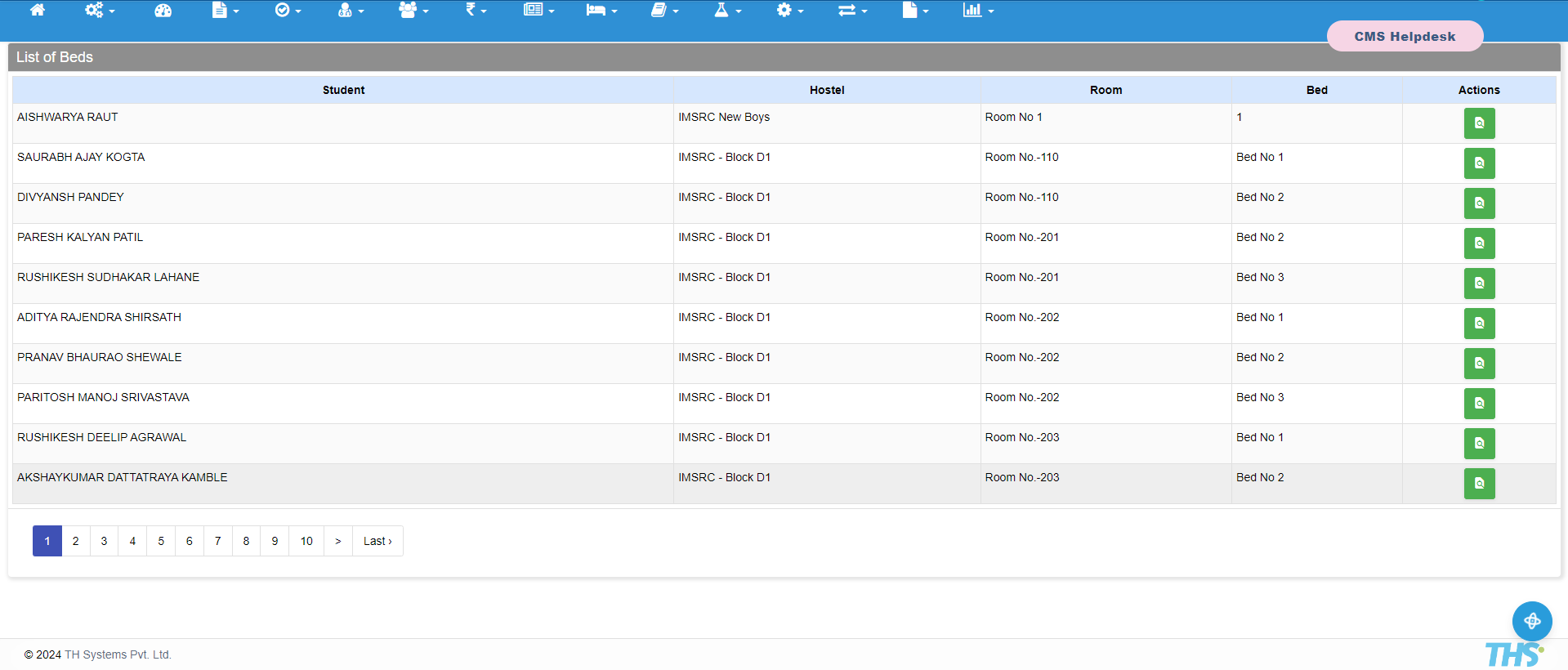Open the transfer arrows icon menu
The width and height of the screenshot is (1568, 670).
(x=852, y=11)
